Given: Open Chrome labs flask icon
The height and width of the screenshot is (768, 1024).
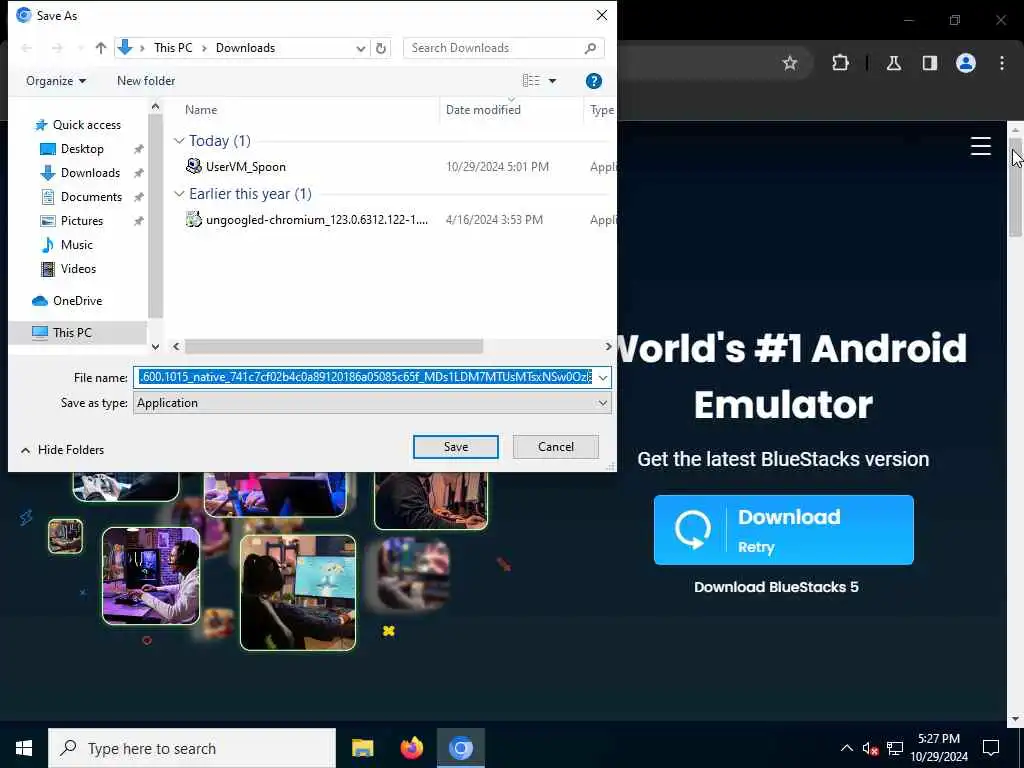Looking at the screenshot, I should coord(894,63).
